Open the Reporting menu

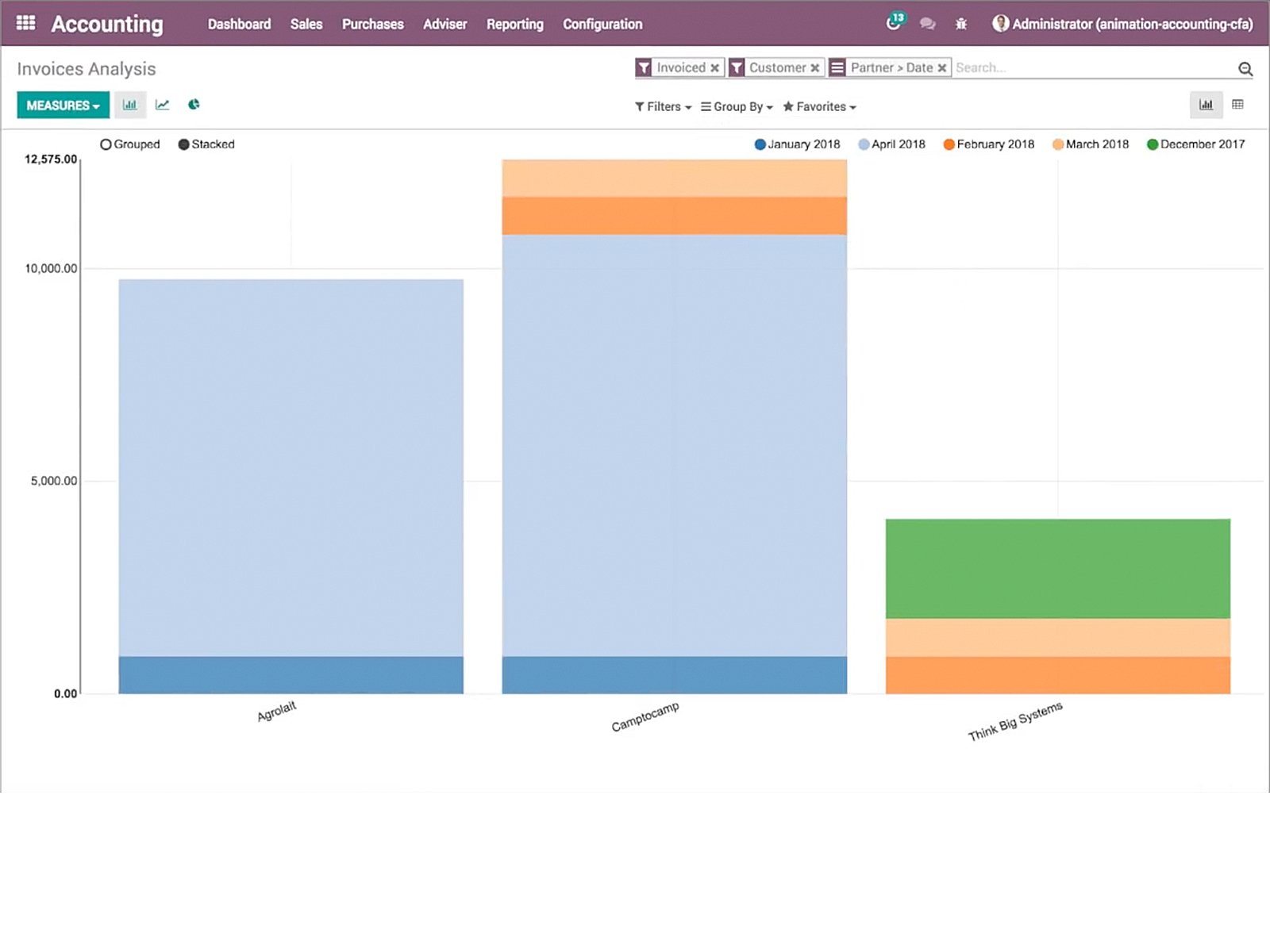(514, 25)
